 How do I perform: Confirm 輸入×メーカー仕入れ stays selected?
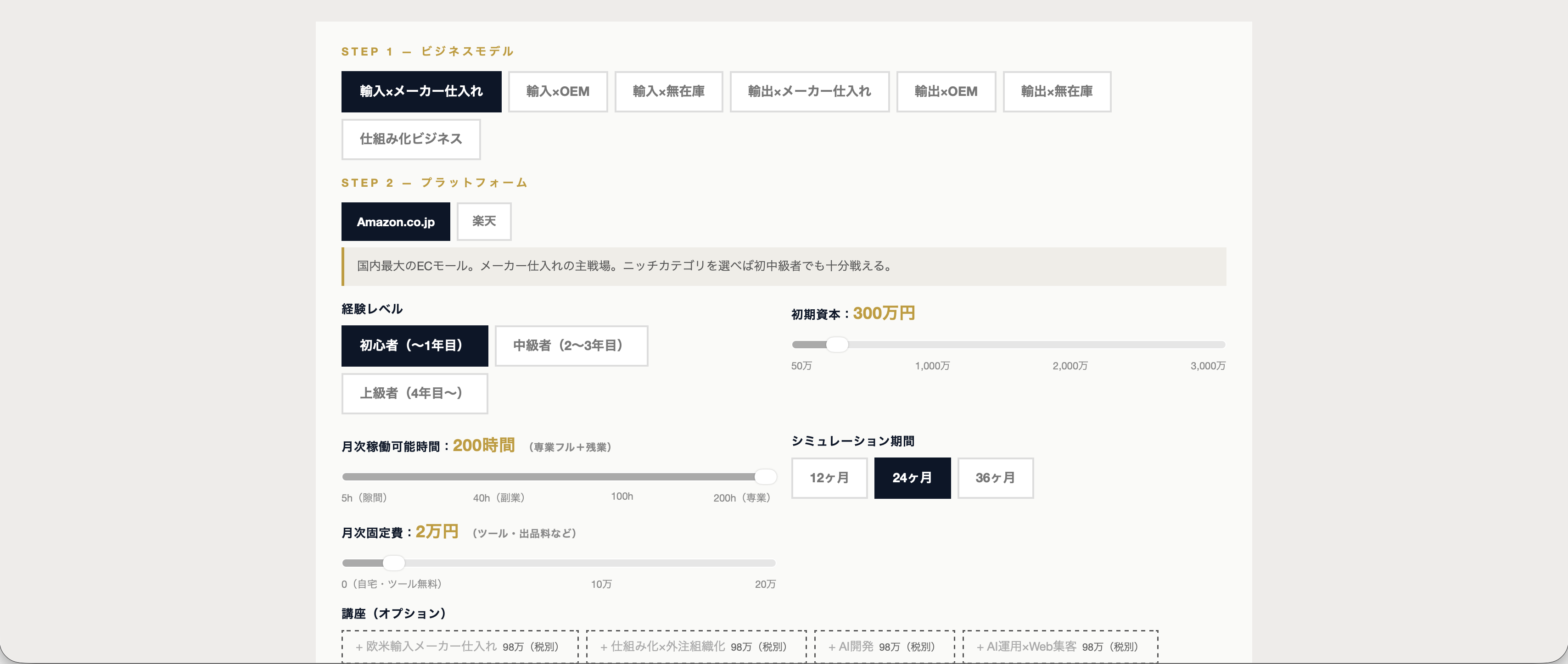[x=421, y=91]
